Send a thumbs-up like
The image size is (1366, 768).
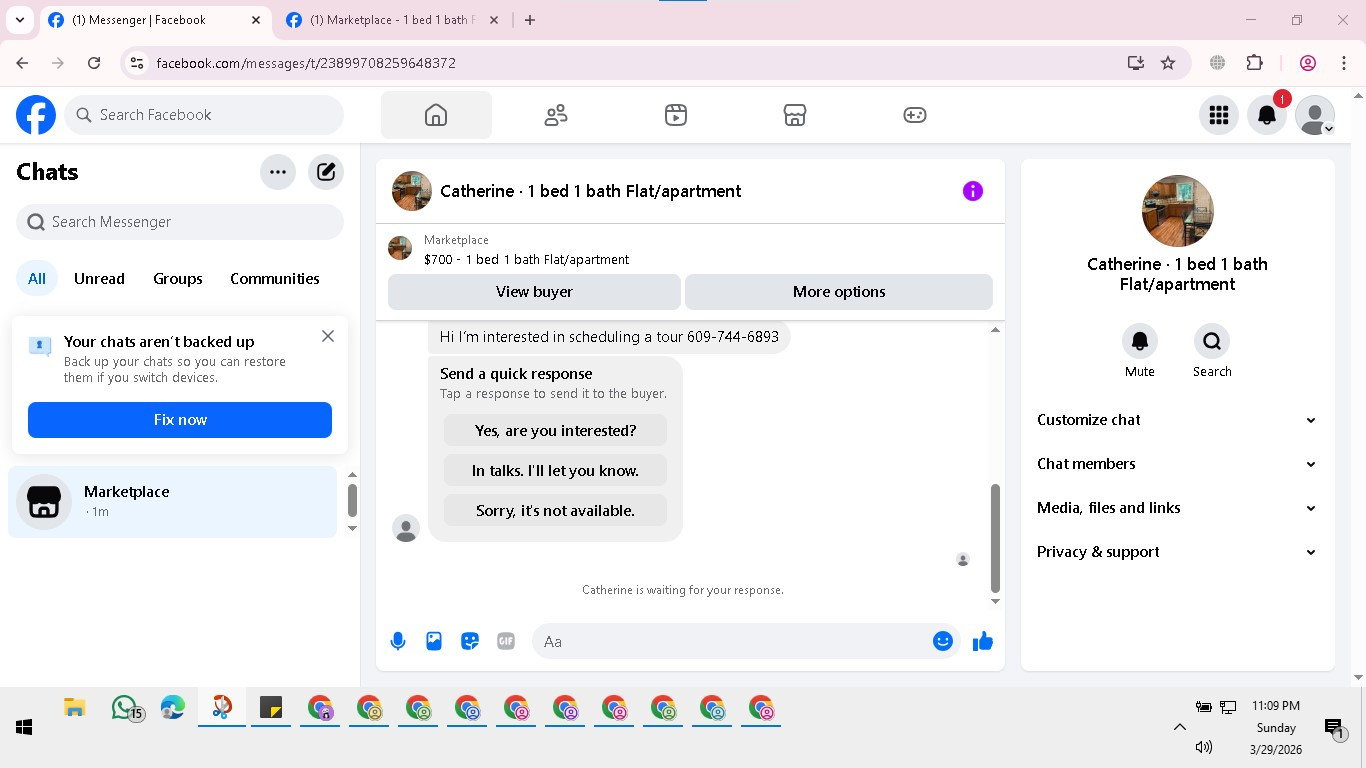click(x=983, y=641)
